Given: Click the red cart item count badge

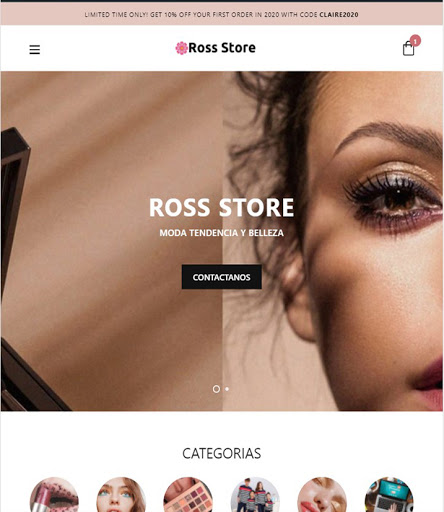Looking at the screenshot, I should [x=415, y=41].
